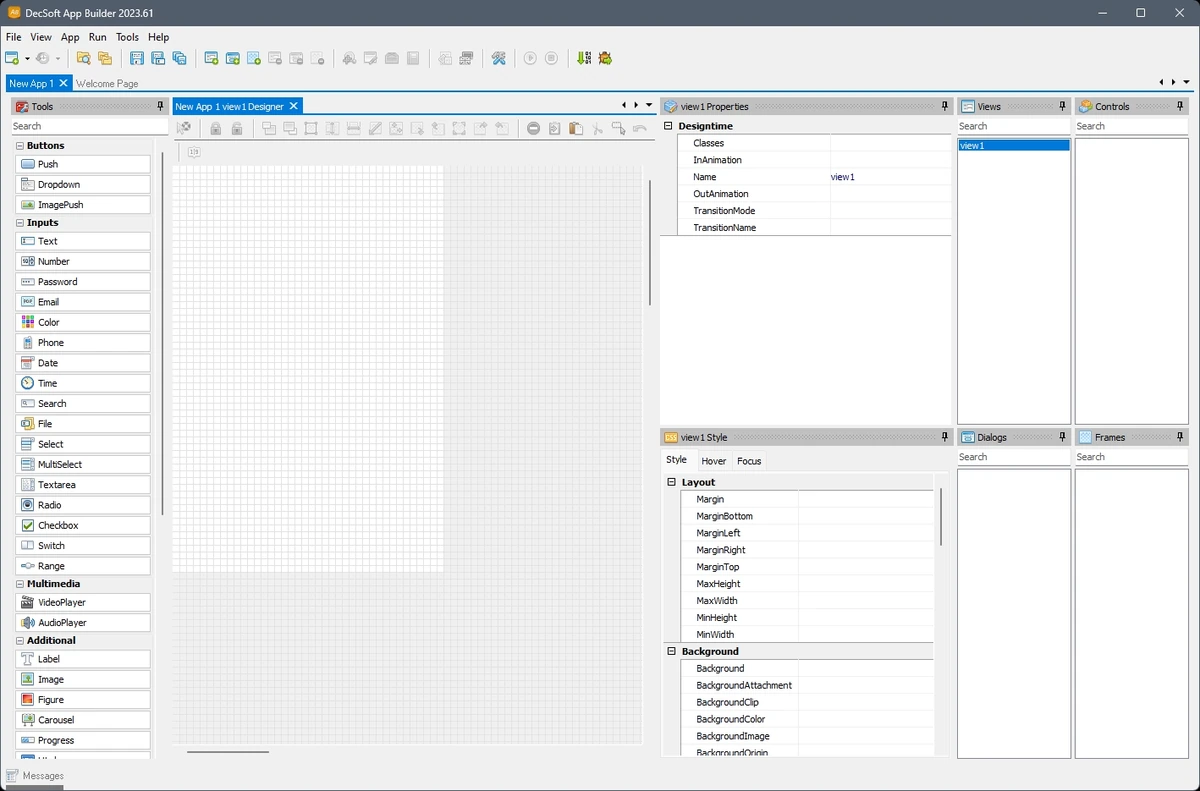Click the Tools panel search field
This screenshot has height=791, width=1200.
(x=88, y=126)
